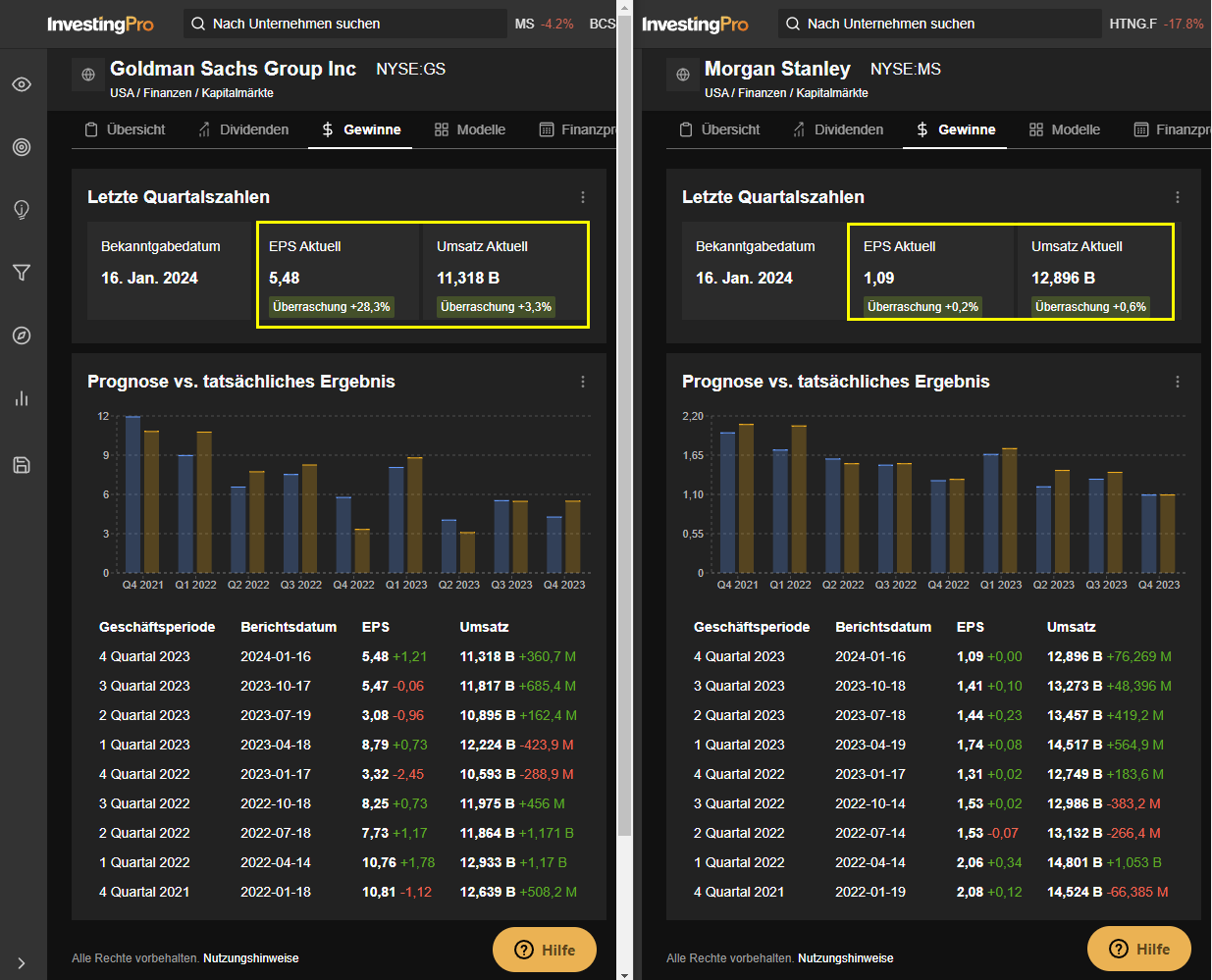1212x980 pixels.
Task: Open the lightbulb ideas icon in the sidebar
Action: click(x=22, y=210)
